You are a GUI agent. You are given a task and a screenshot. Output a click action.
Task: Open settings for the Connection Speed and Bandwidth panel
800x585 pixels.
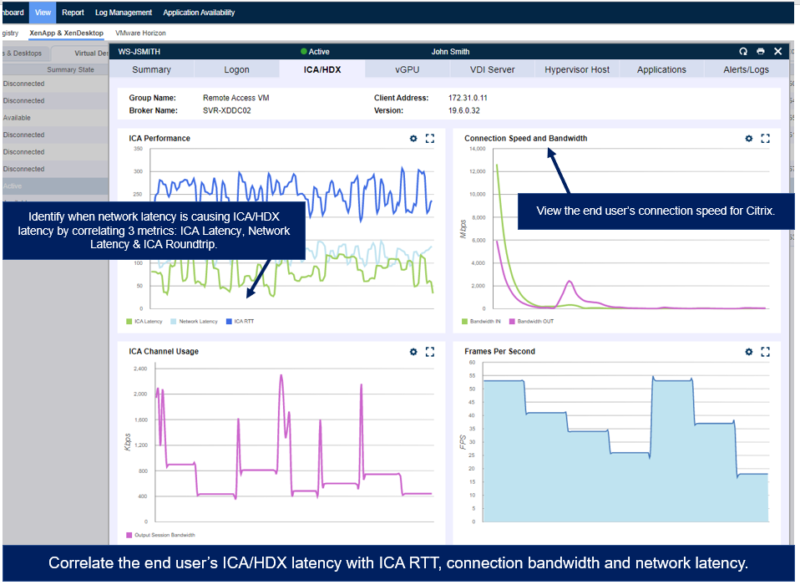(x=748, y=139)
